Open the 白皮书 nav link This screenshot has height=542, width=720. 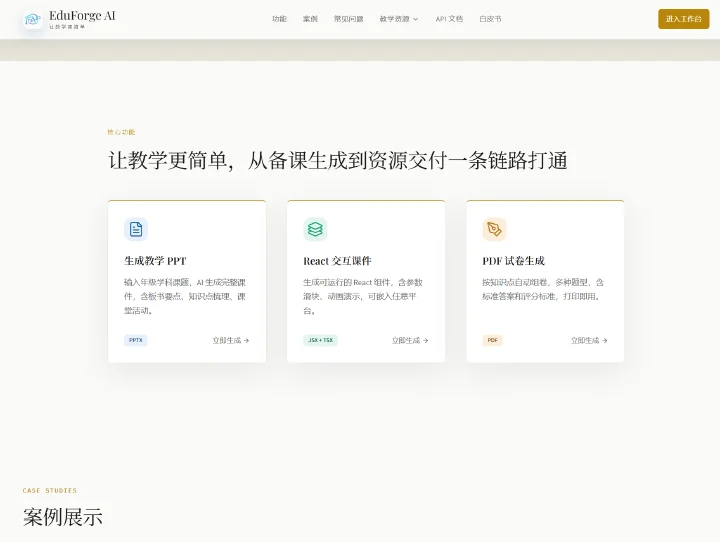(490, 19)
